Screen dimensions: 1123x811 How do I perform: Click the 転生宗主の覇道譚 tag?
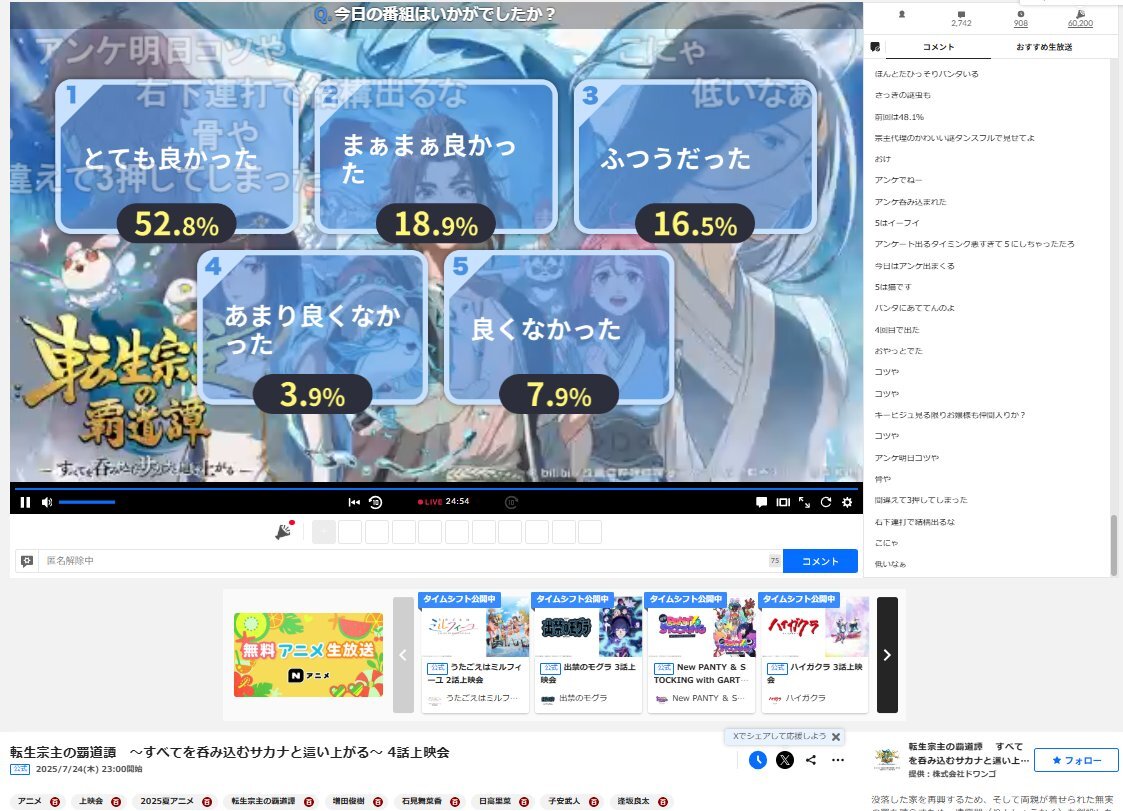(263, 801)
